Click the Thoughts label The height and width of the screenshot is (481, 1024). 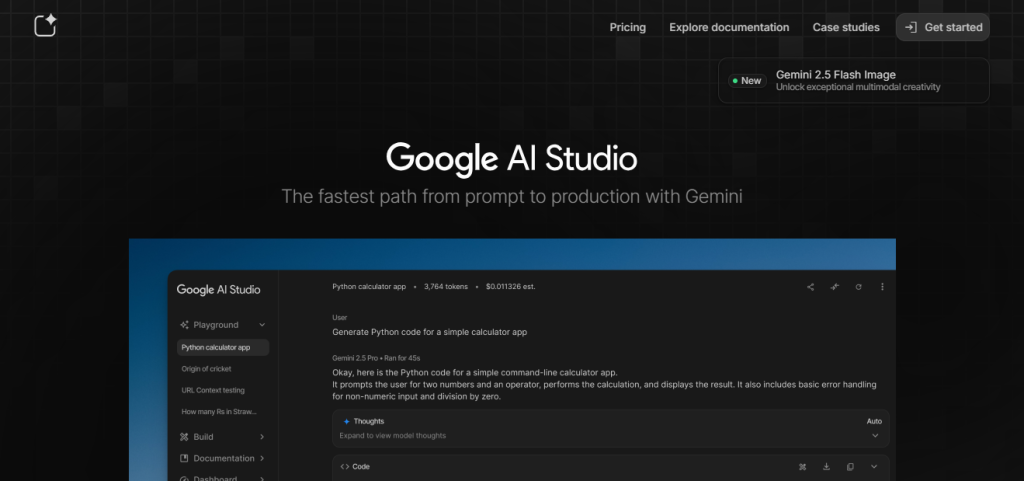coord(369,422)
